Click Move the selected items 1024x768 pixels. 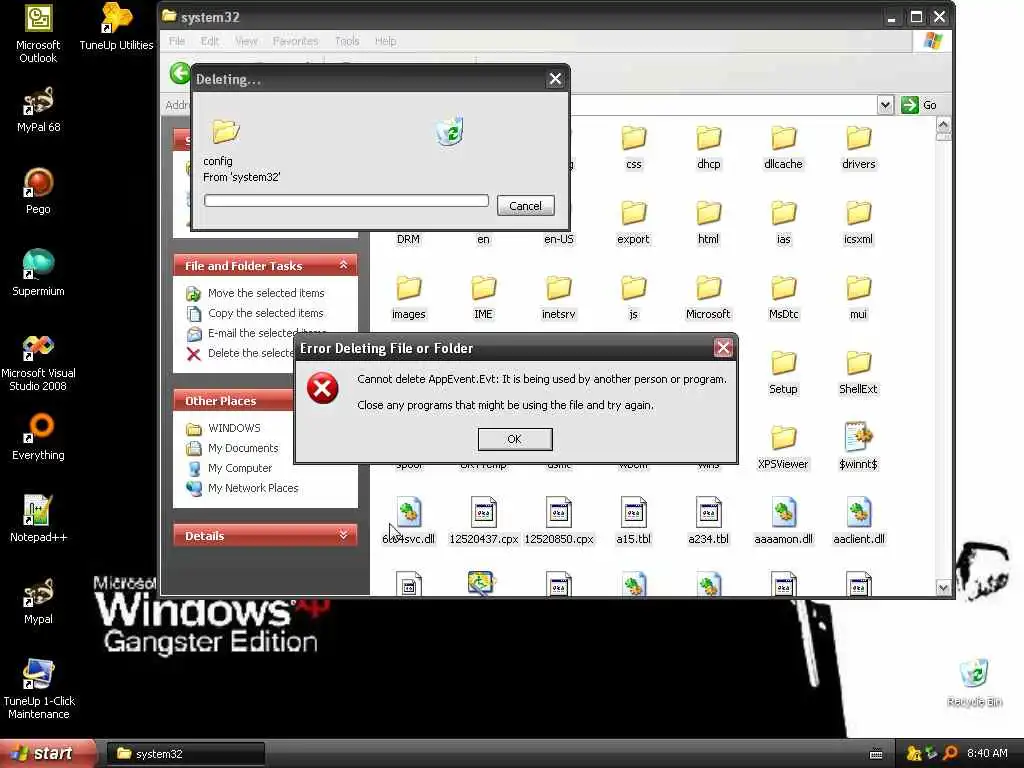(255, 293)
